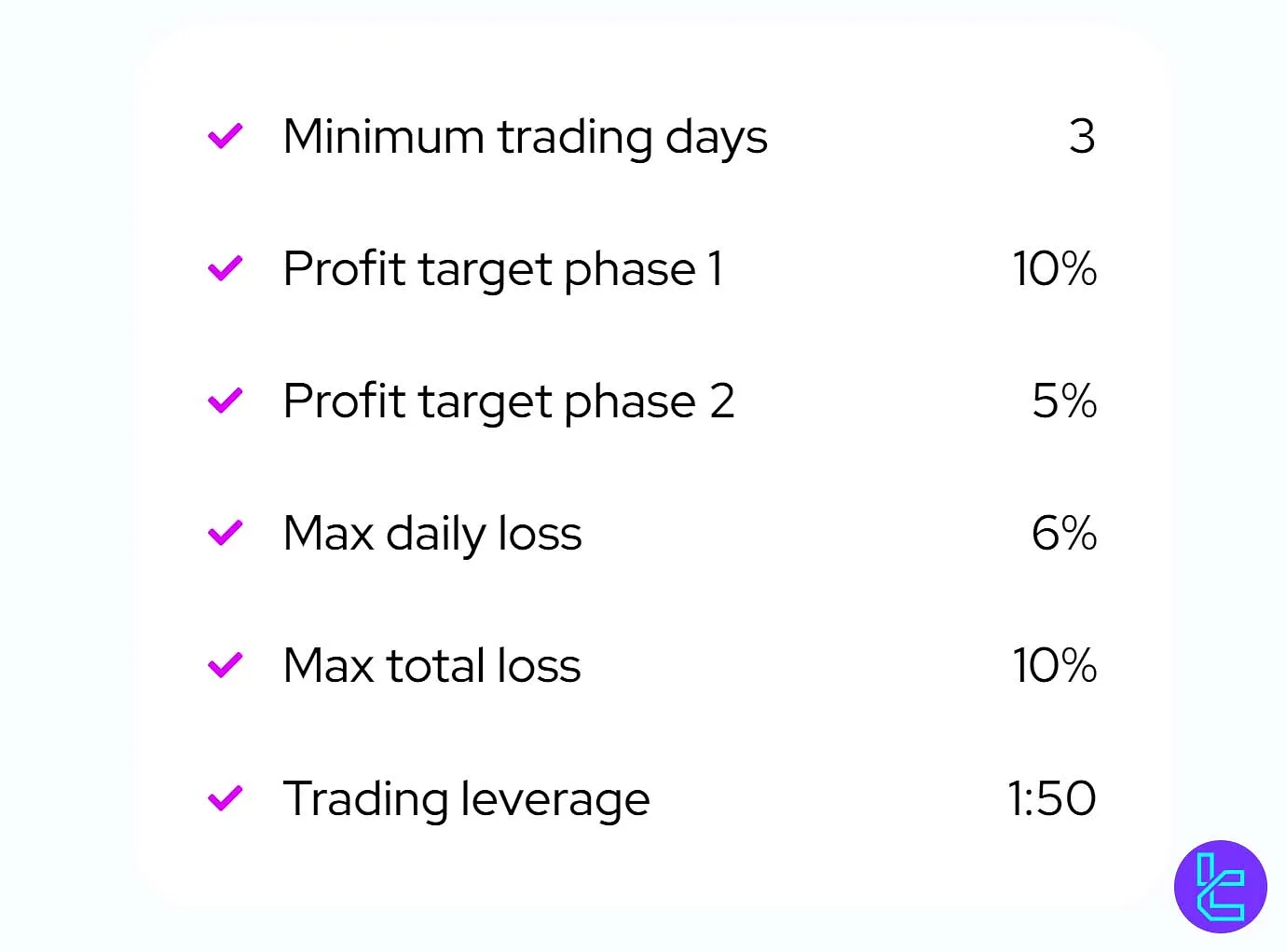Screen dimensions: 1286x952
Task: Click the value 3 for minimum trading days
Action: click(1081, 137)
